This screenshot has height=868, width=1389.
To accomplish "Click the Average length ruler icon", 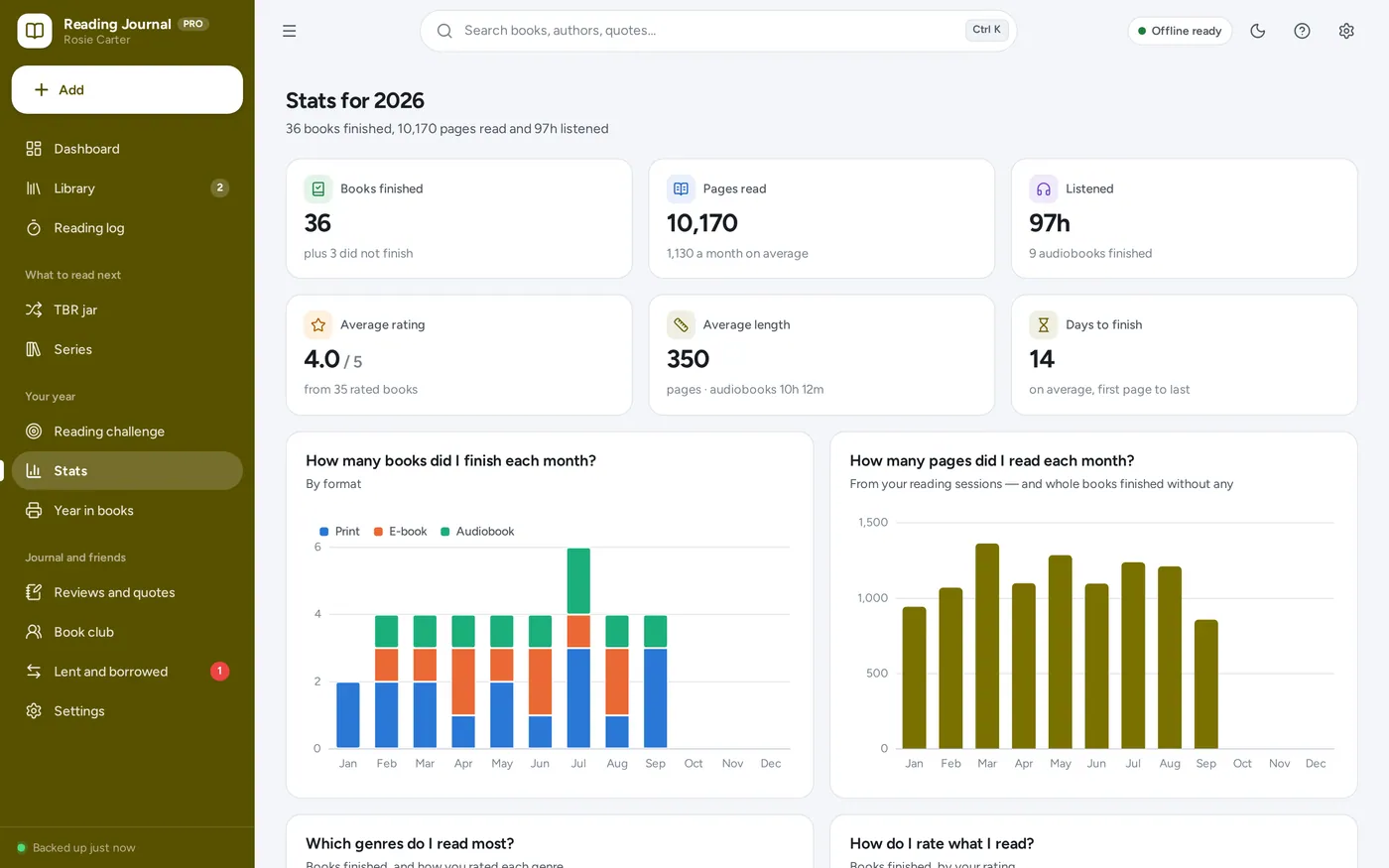I will click(x=681, y=324).
